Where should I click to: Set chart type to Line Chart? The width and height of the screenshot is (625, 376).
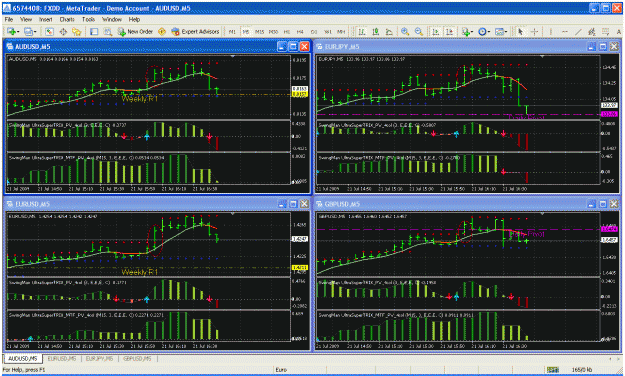coord(389,31)
